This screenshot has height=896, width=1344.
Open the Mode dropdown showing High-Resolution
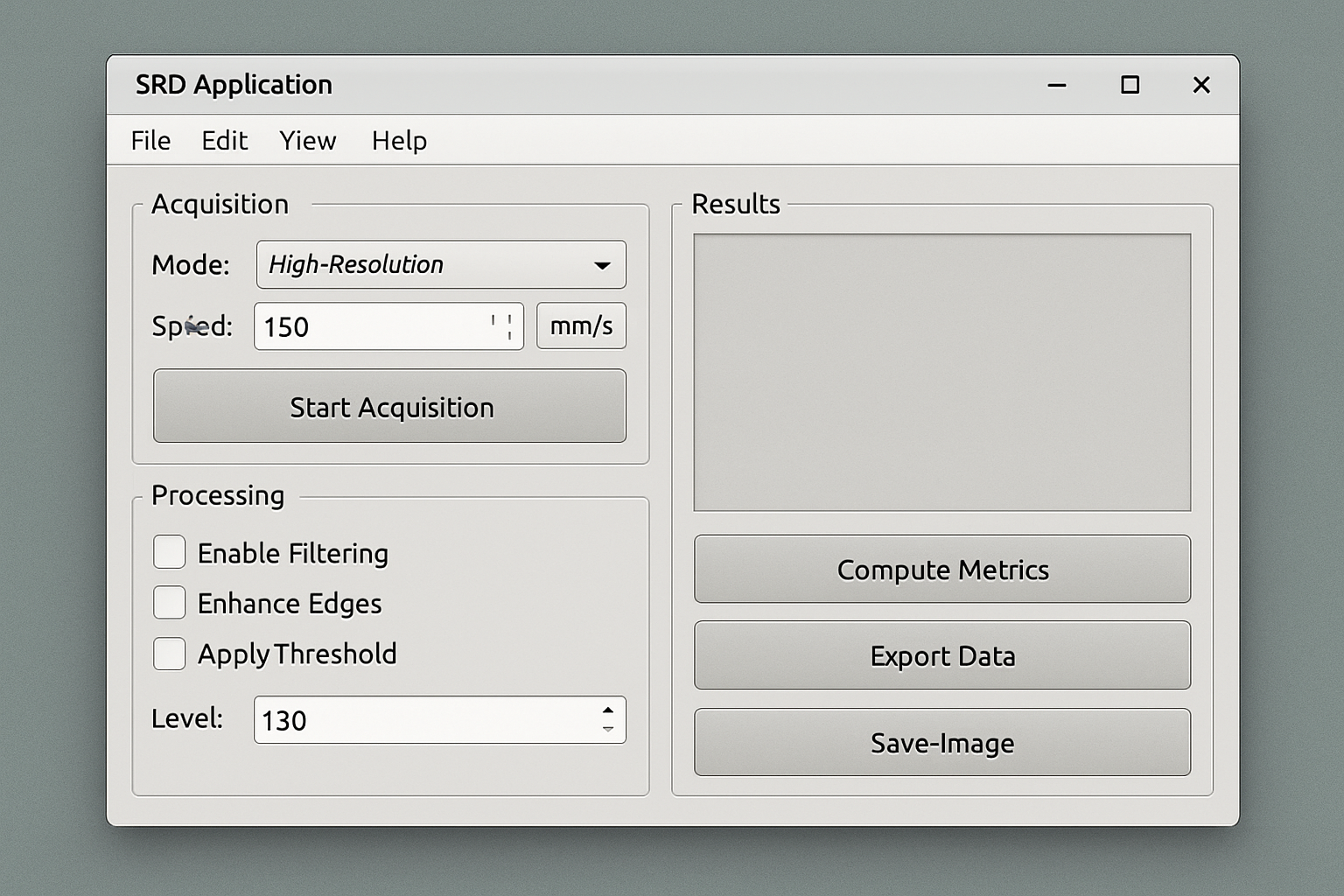click(x=441, y=264)
